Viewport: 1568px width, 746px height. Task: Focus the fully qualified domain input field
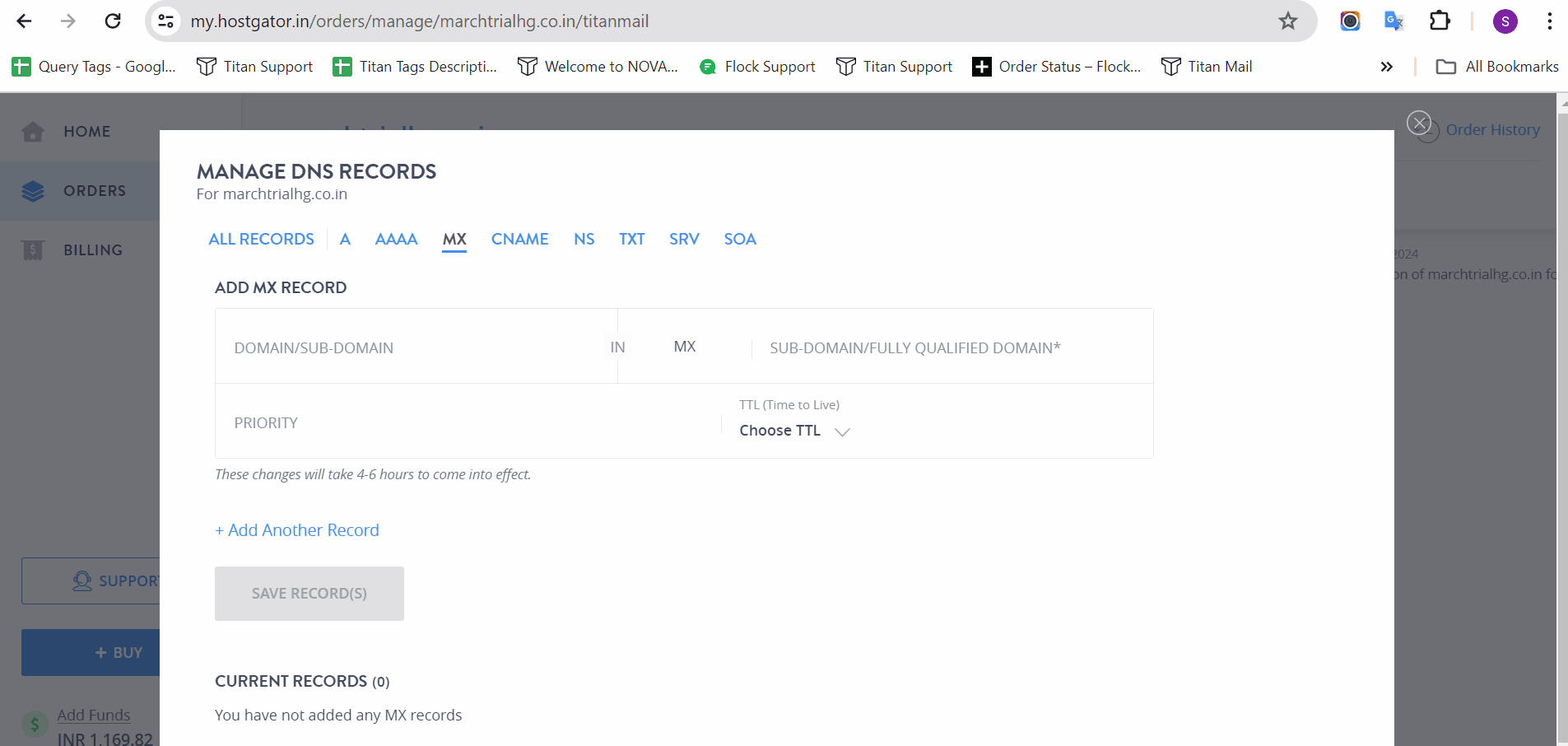(x=952, y=347)
